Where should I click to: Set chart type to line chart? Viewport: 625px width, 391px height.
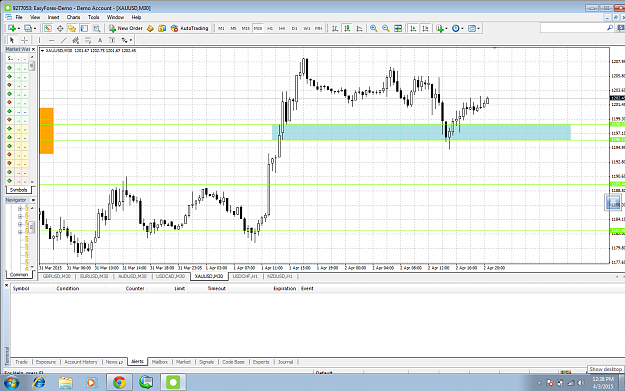359,28
